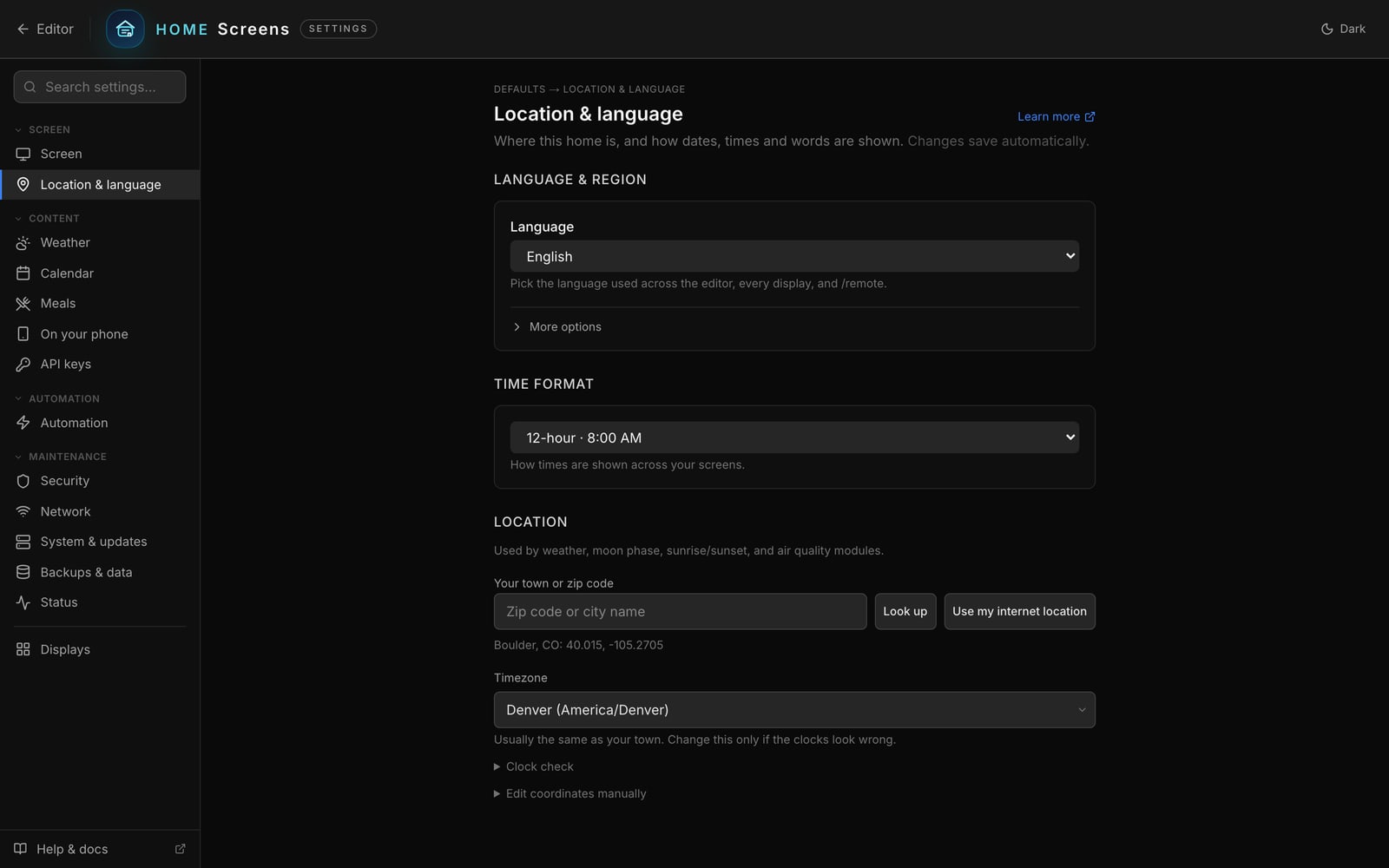Click the Automation lightning bolt icon
Viewport: 1389px width, 868px height.
(x=23, y=423)
